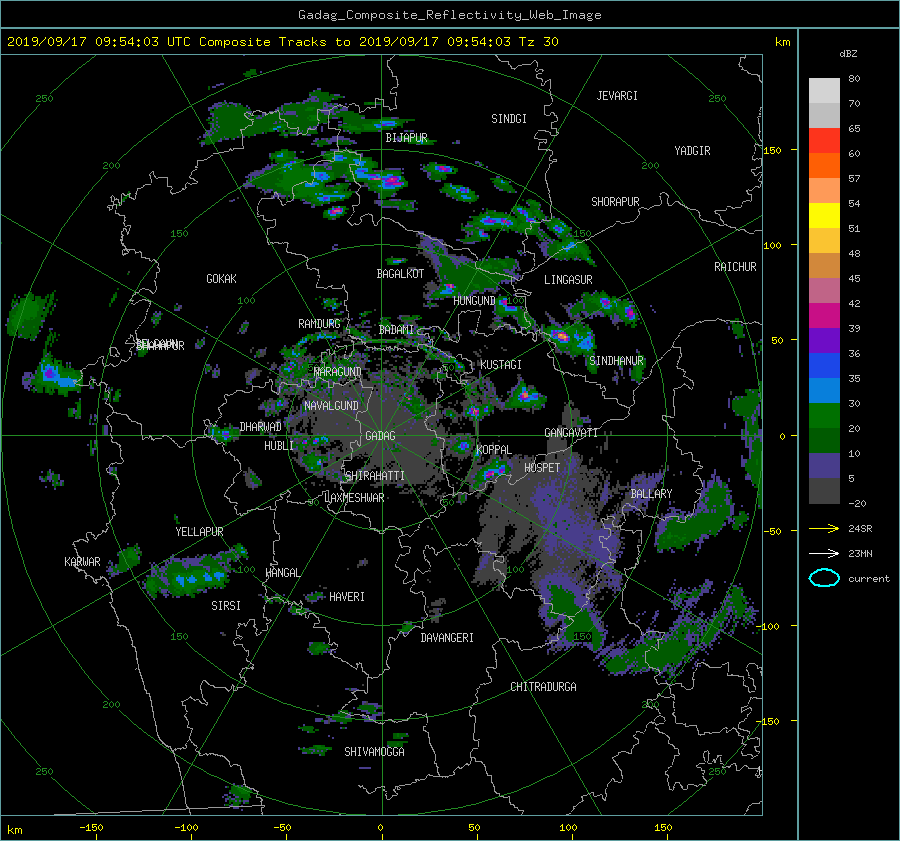Click the white 23MN track arrow icon
The width and height of the screenshot is (900, 841).
pyautogui.click(x=824, y=553)
